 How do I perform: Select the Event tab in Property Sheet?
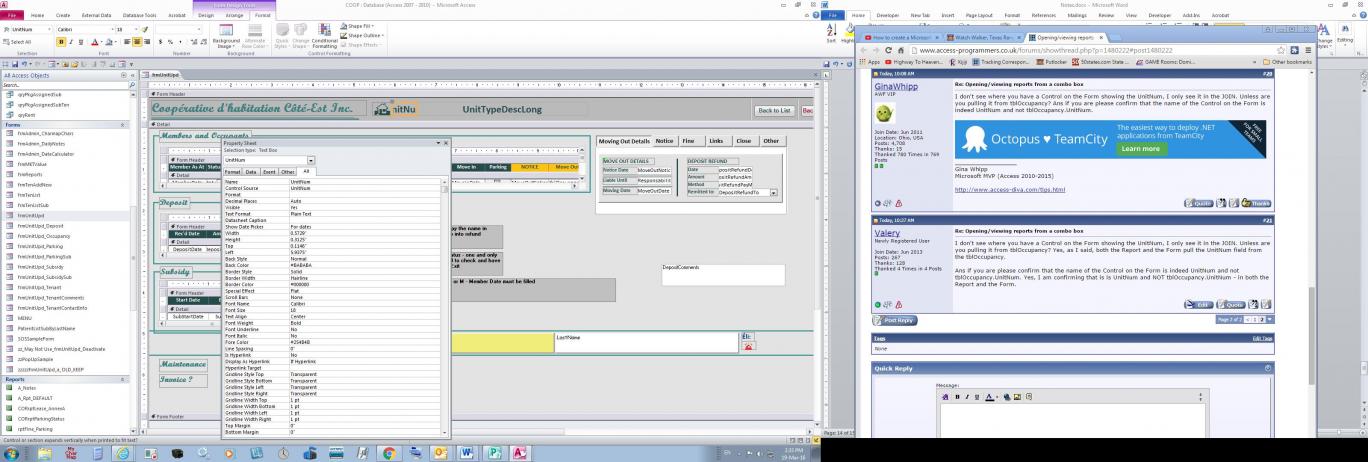269,172
